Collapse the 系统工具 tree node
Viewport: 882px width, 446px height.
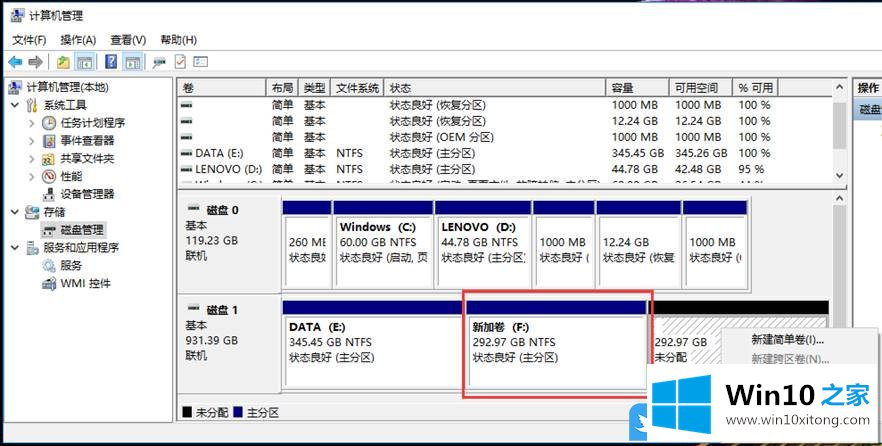(15, 105)
